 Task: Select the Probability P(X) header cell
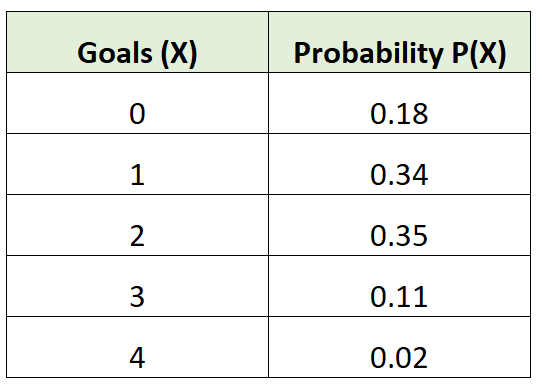pos(399,42)
